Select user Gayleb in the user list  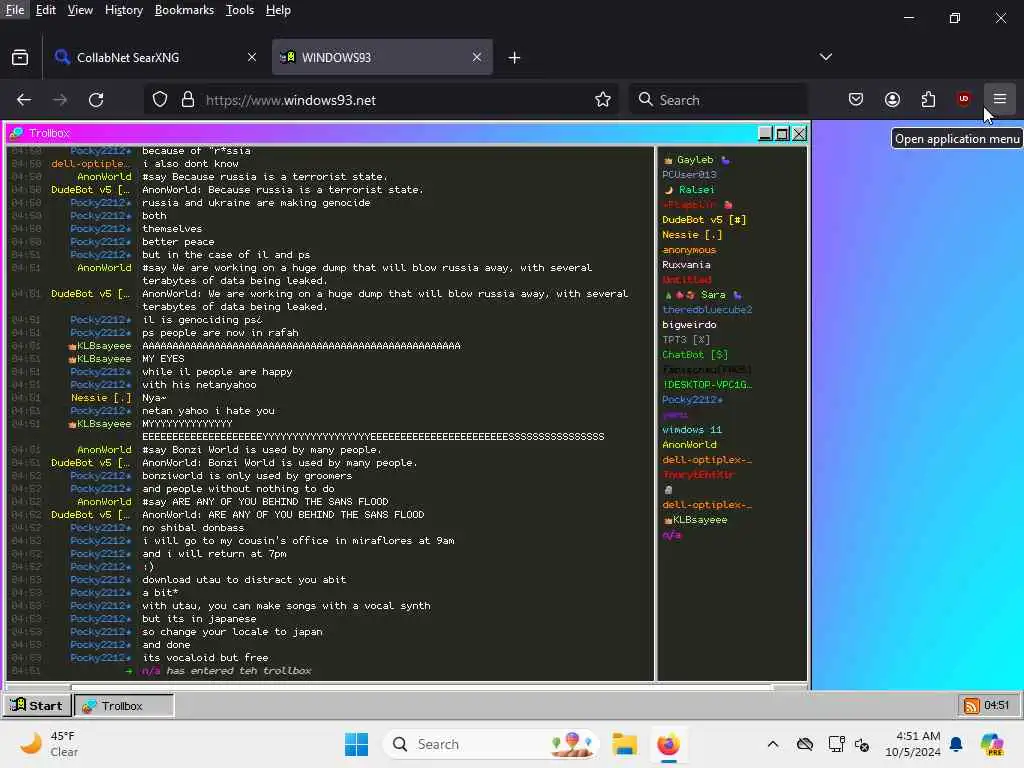pyautogui.click(x=695, y=160)
